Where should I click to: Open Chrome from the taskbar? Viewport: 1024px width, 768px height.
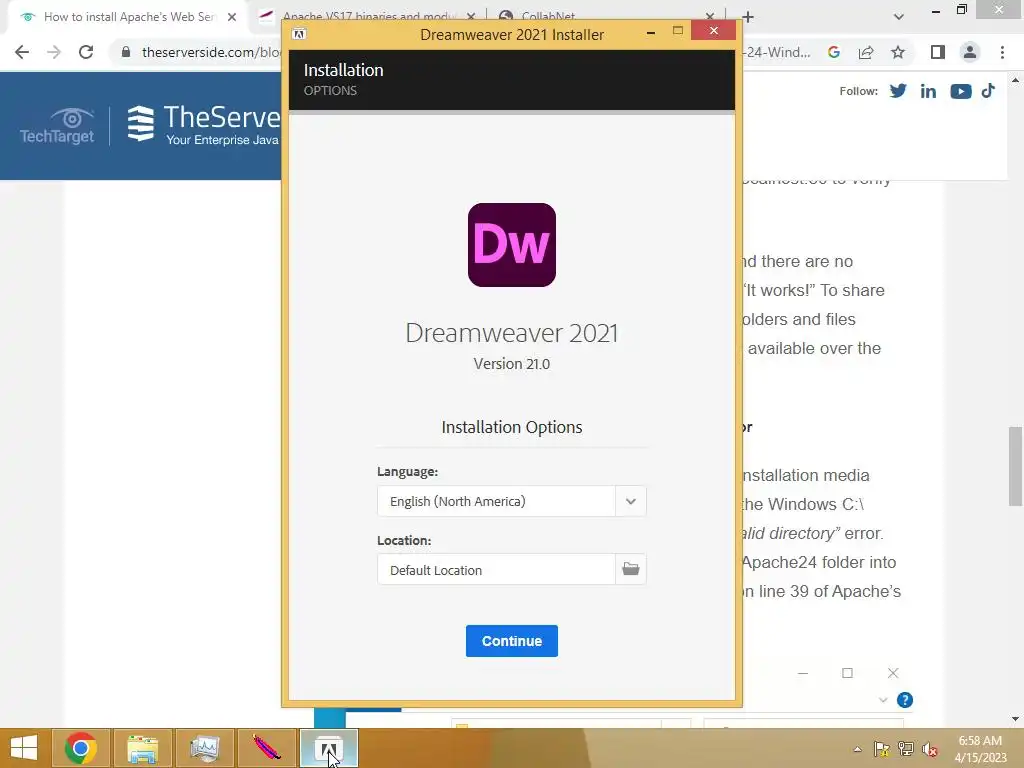[x=80, y=748]
